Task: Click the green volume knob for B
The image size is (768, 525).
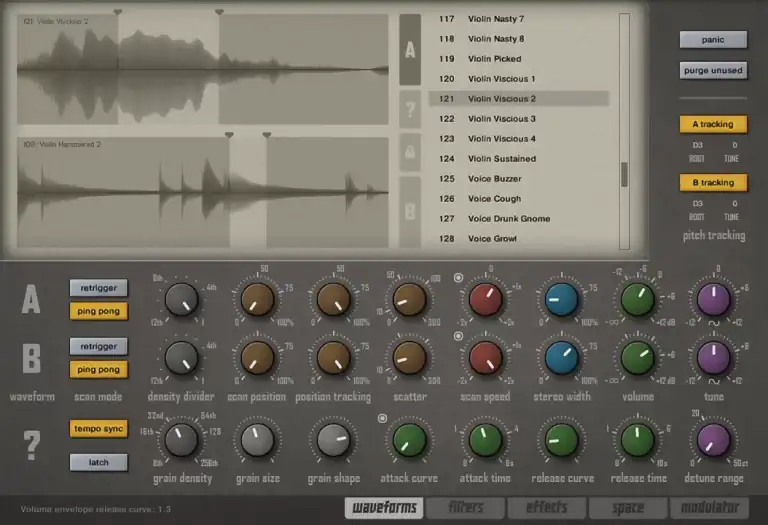Action: [x=638, y=358]
